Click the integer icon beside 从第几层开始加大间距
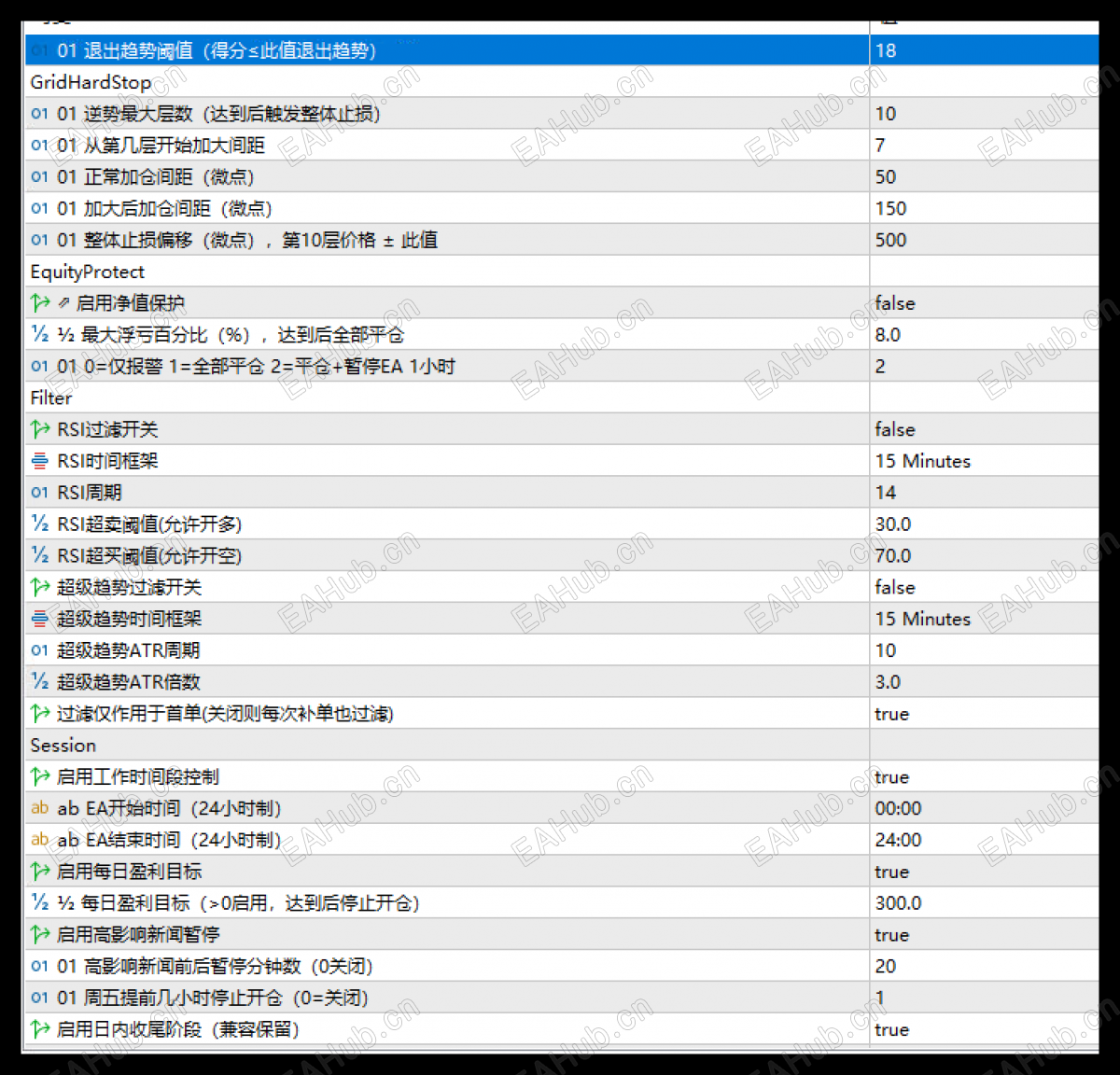The width and height of the screenshot is (1120, 1075). [39, 146]
